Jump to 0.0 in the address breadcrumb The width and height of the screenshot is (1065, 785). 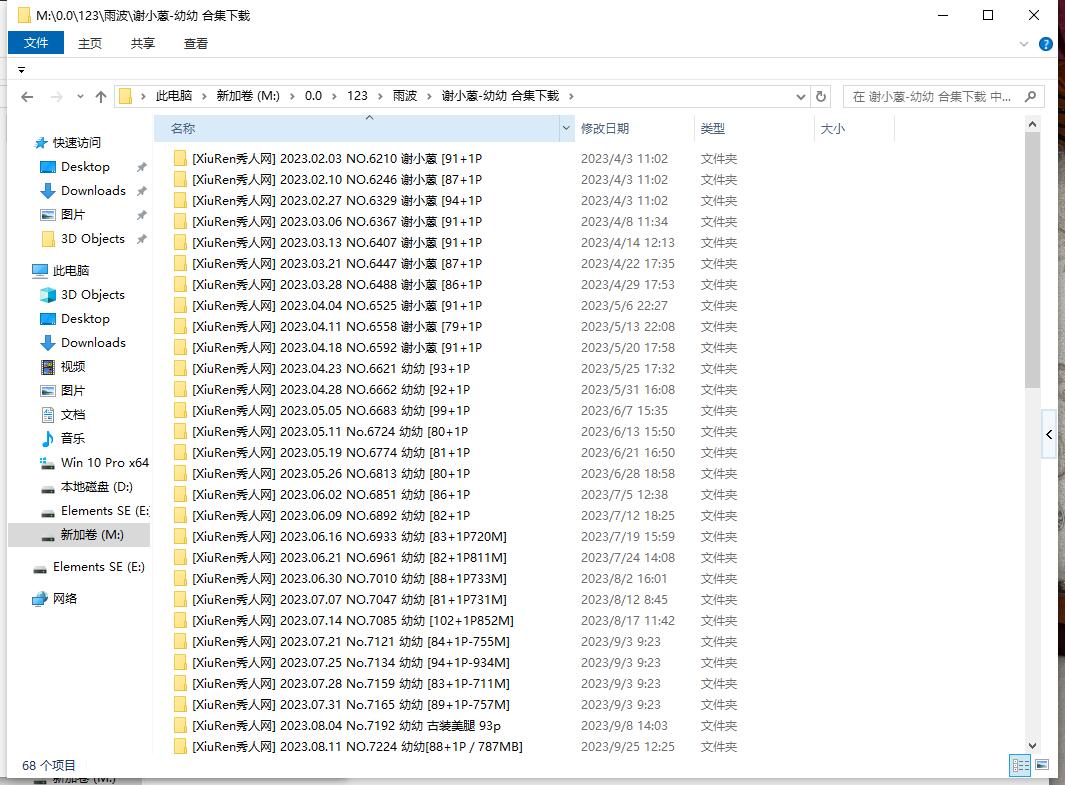(313, 96)
